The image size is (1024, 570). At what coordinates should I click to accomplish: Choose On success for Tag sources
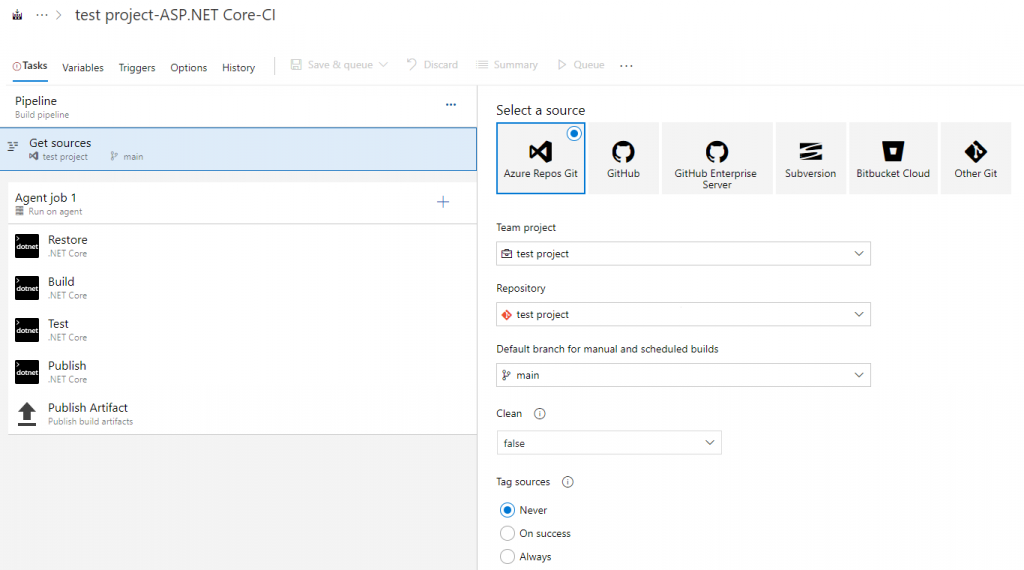[507, 533]
